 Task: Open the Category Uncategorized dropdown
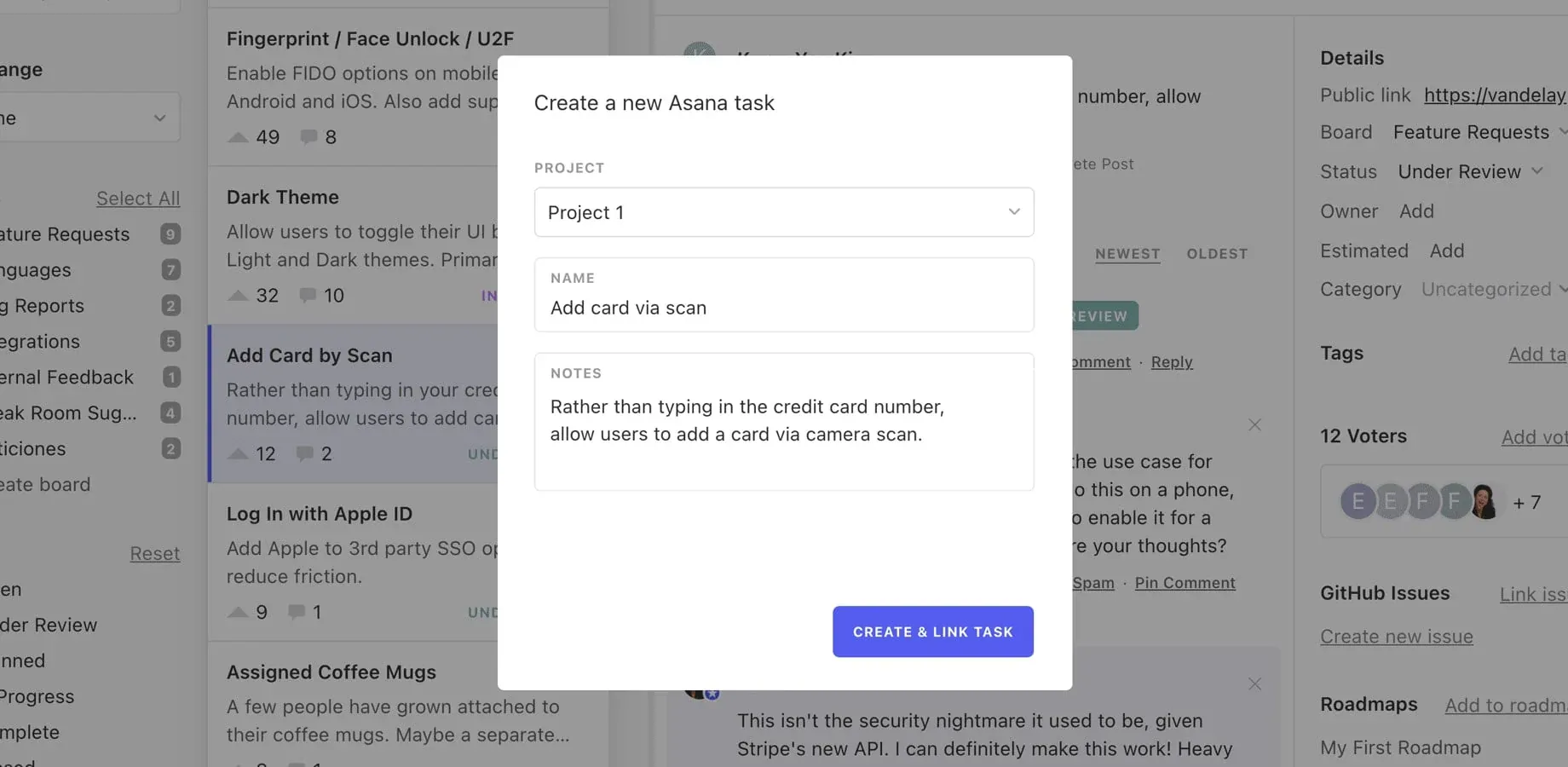click(1491, 289)
